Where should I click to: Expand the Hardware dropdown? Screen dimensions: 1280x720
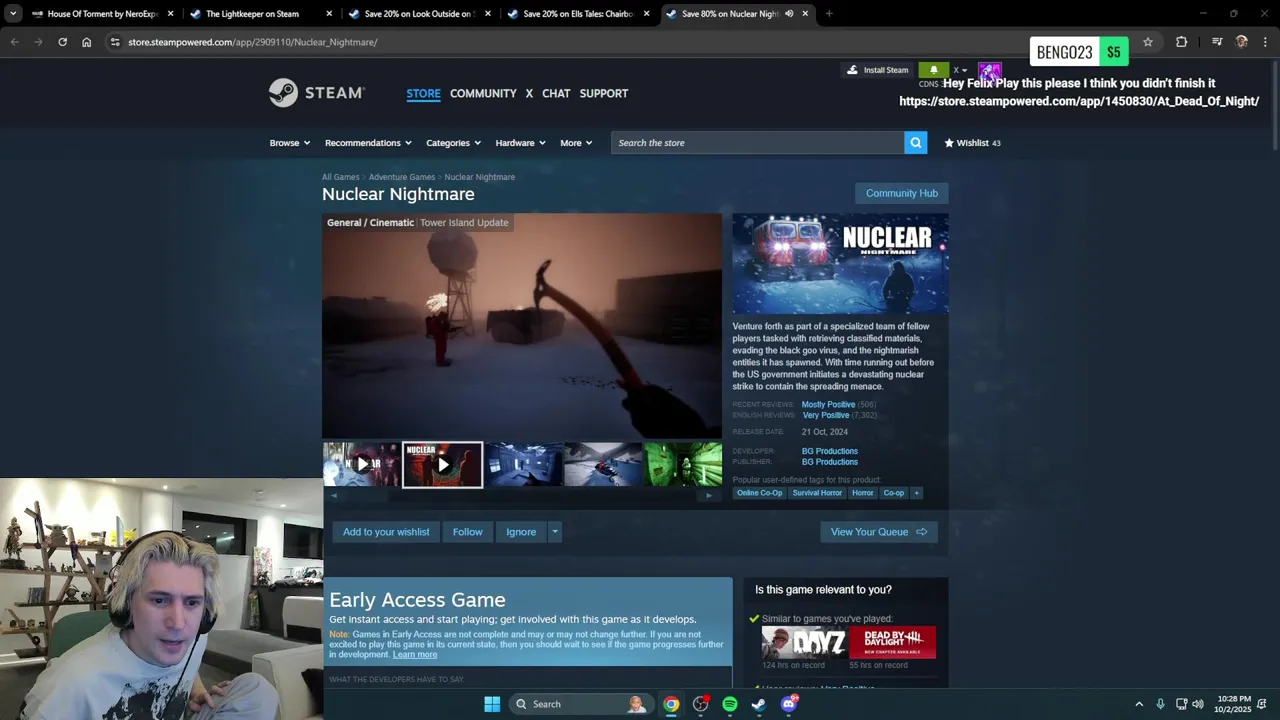[x=520, y=143]
